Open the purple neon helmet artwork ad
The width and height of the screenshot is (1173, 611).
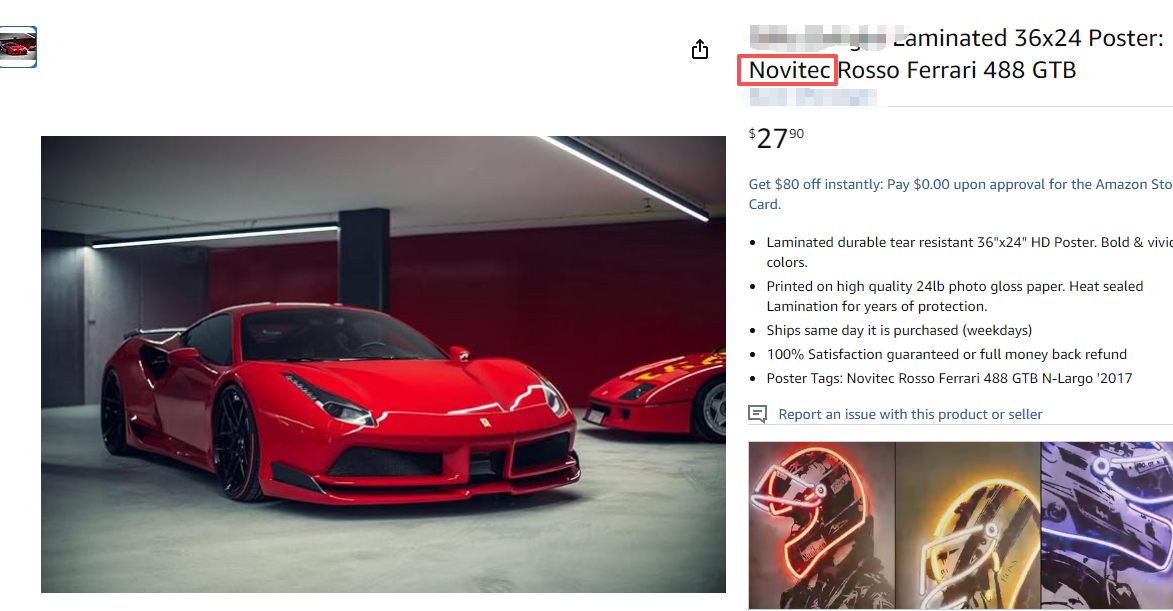coord(1106,525)
